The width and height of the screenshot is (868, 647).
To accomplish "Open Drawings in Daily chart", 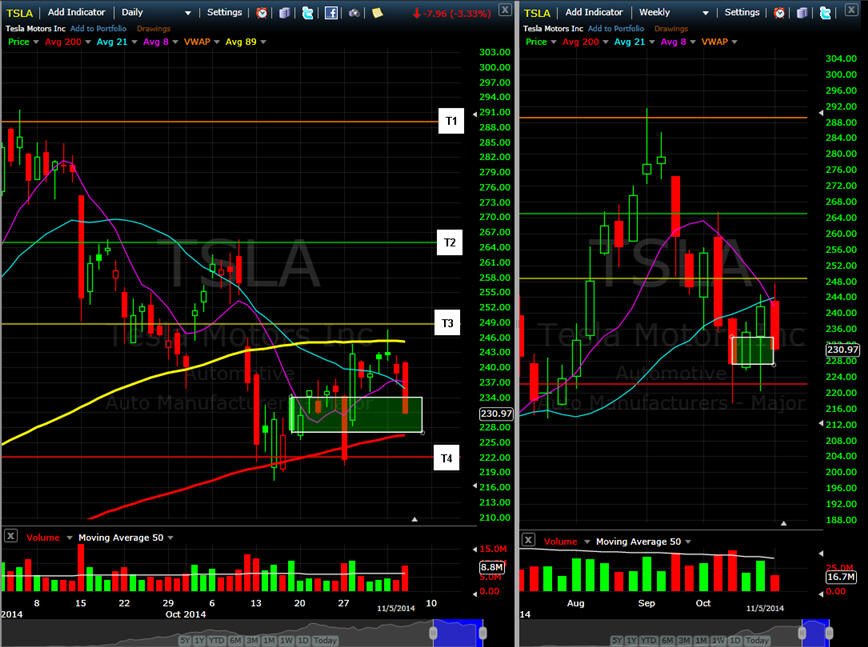I will [x=153, y=28].
